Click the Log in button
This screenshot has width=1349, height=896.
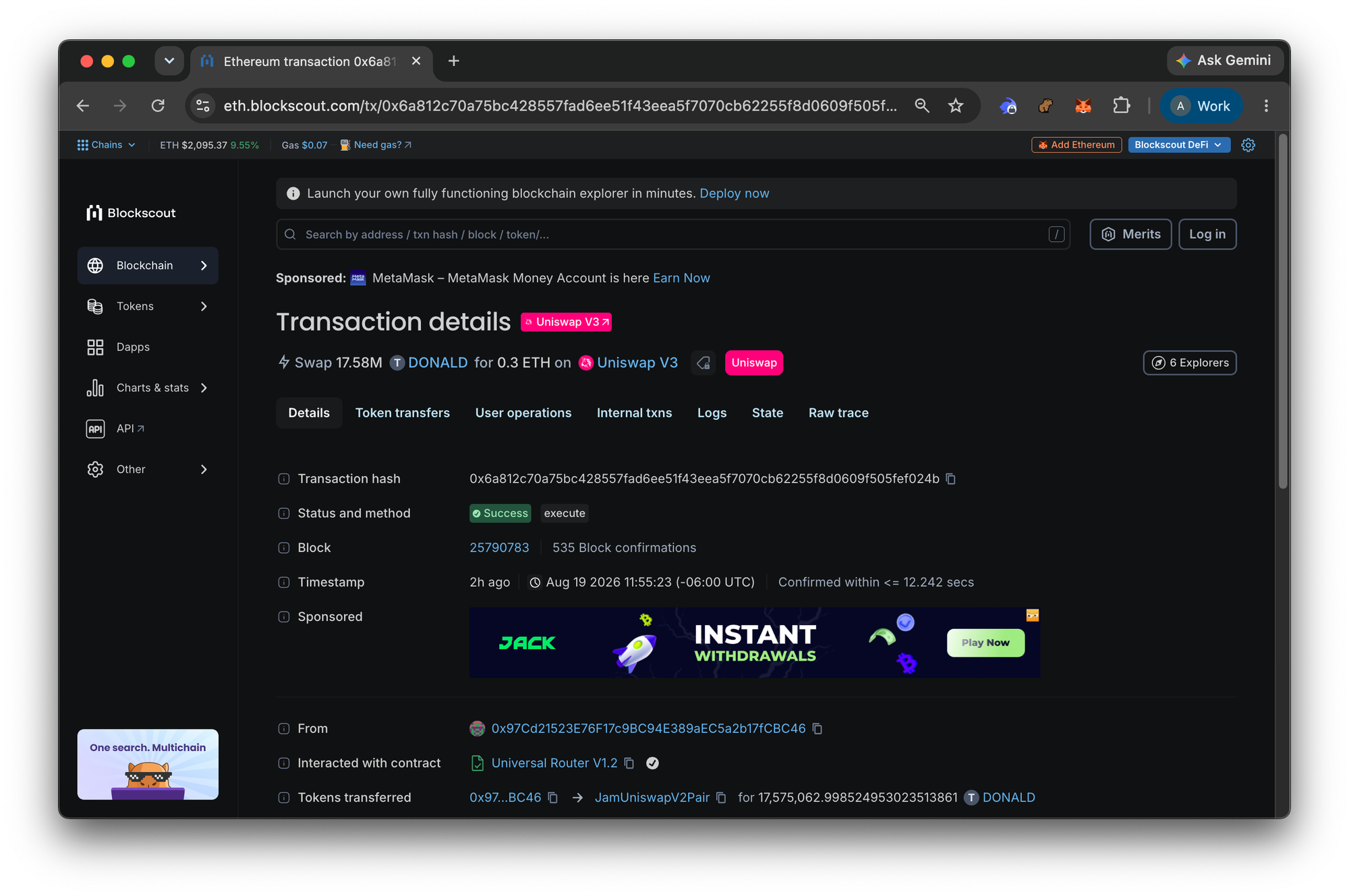(1207, 235)
